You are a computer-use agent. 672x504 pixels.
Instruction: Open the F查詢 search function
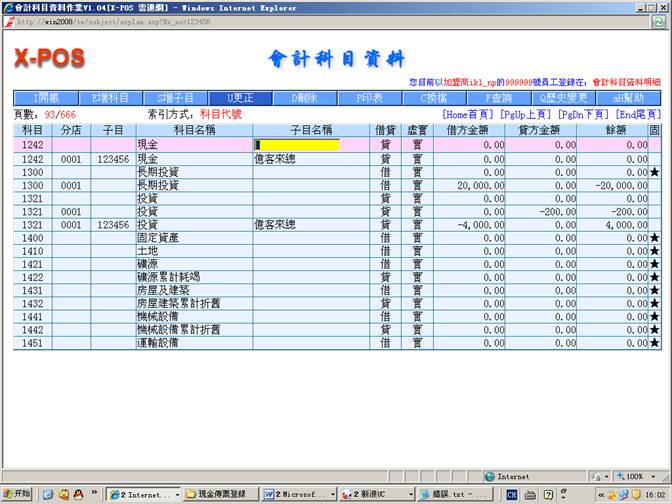pos(497,98)
